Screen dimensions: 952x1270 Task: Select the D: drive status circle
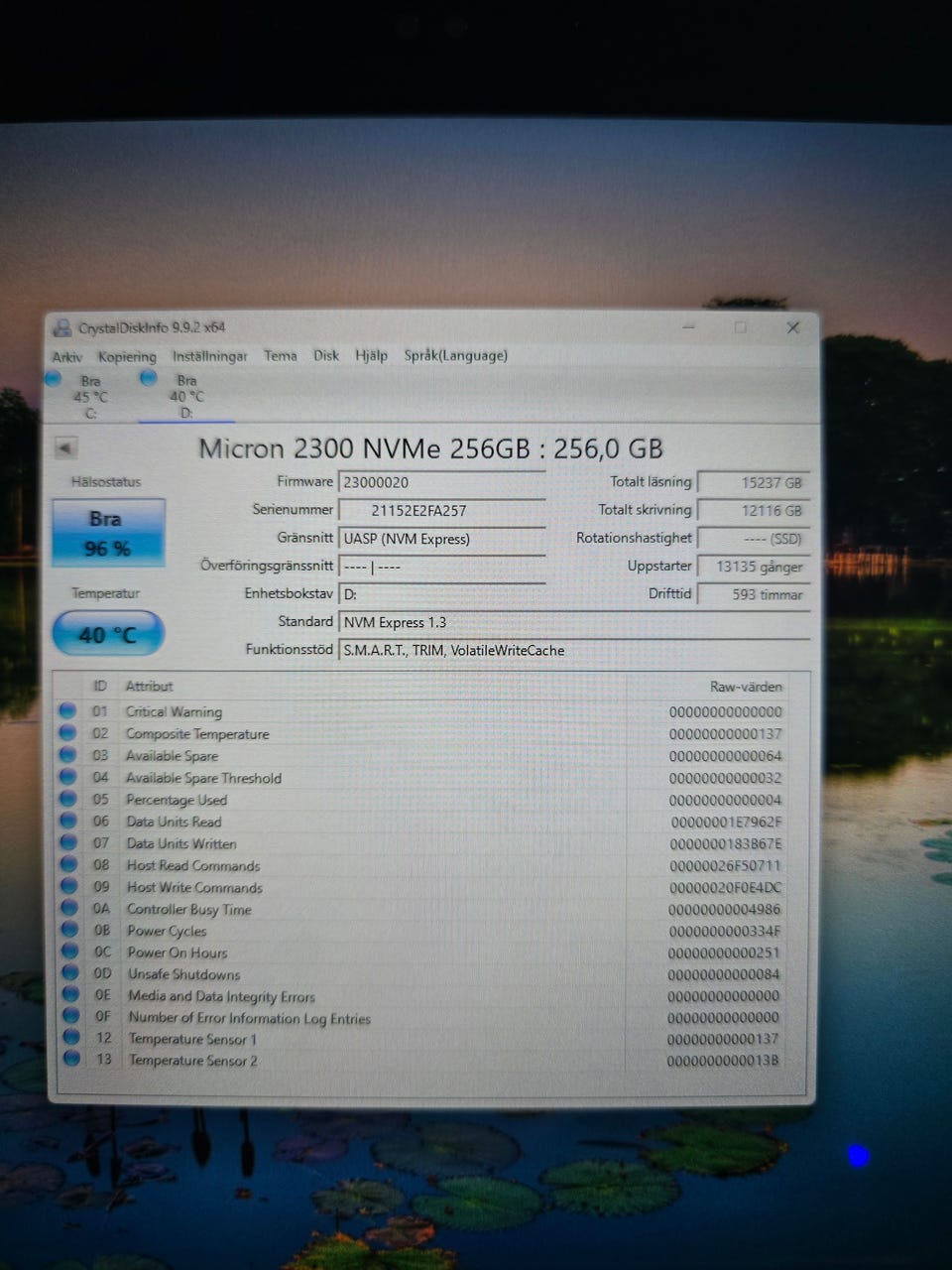(x=149, y=378)
